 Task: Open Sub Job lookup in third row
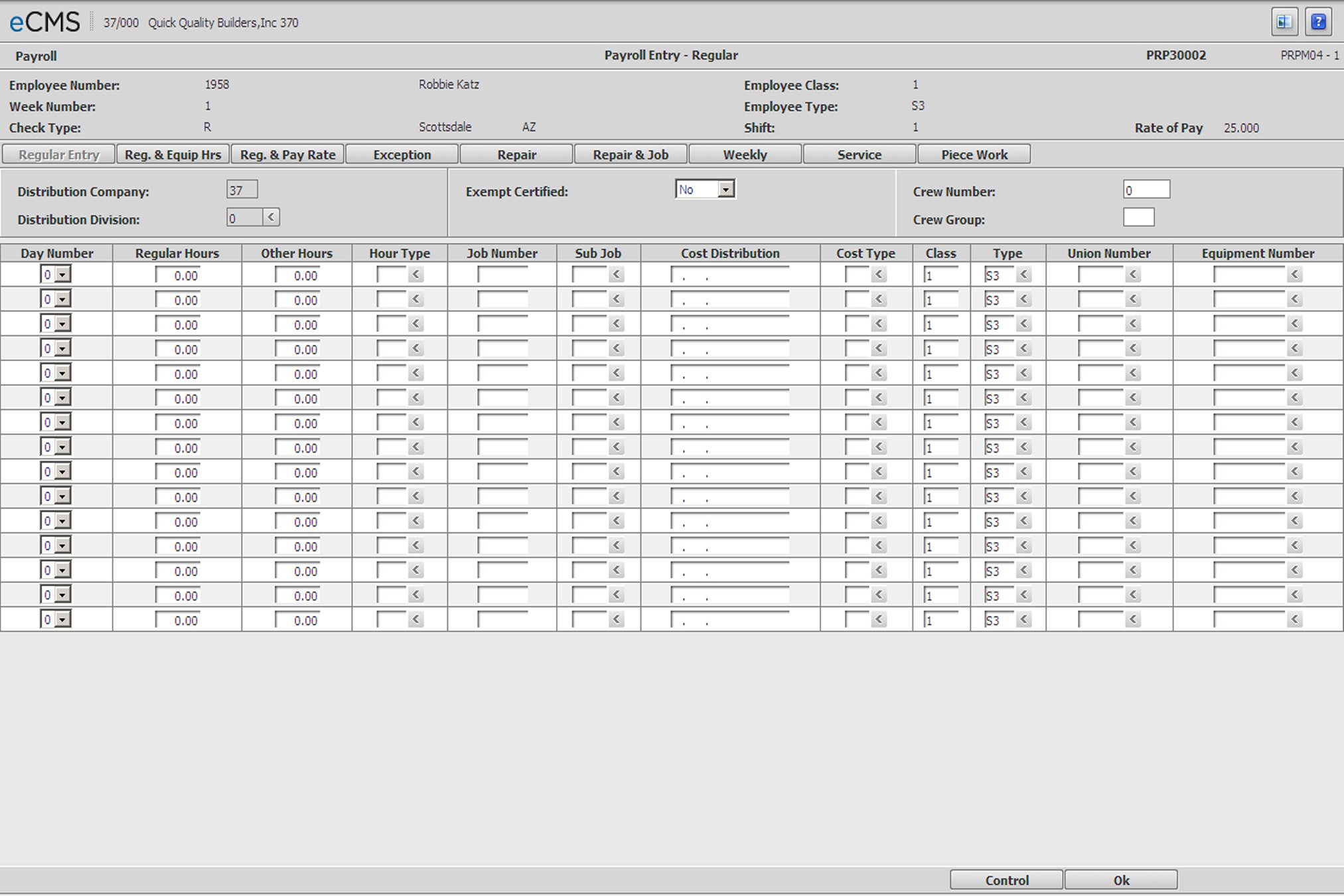617,324
